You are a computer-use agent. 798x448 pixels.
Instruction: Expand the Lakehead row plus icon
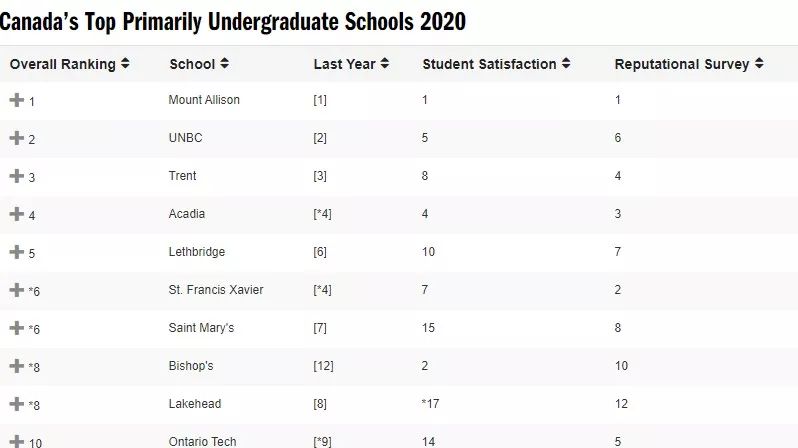tap(17, 404)
